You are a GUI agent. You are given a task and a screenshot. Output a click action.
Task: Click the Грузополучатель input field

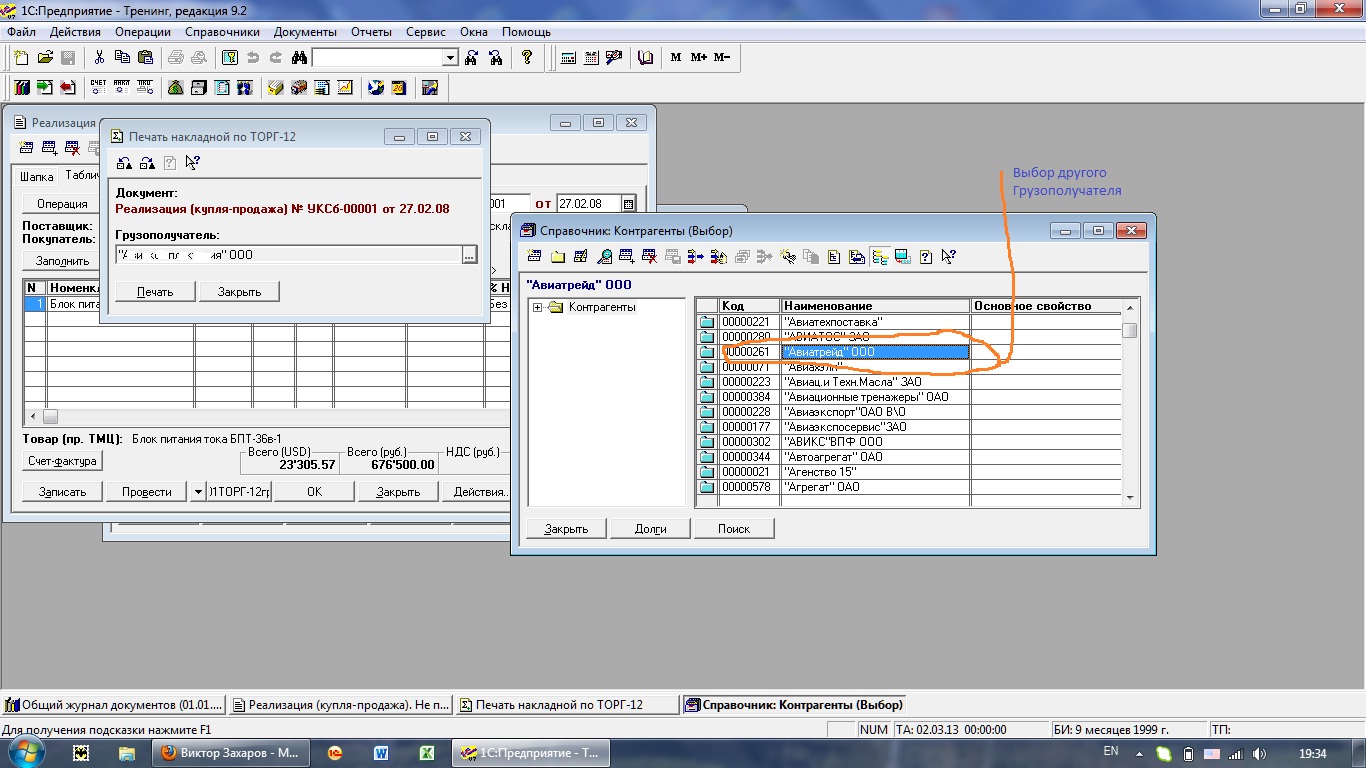pyautogui.click(x=288, y=255)
